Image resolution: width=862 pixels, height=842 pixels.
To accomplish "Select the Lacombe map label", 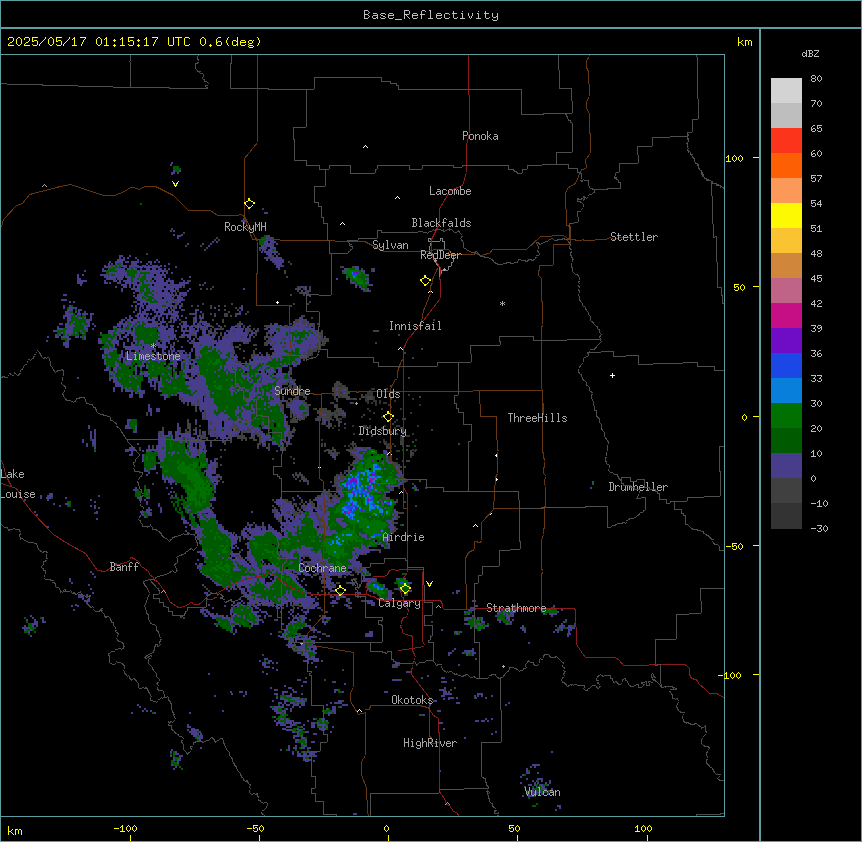I will [450, 191].
